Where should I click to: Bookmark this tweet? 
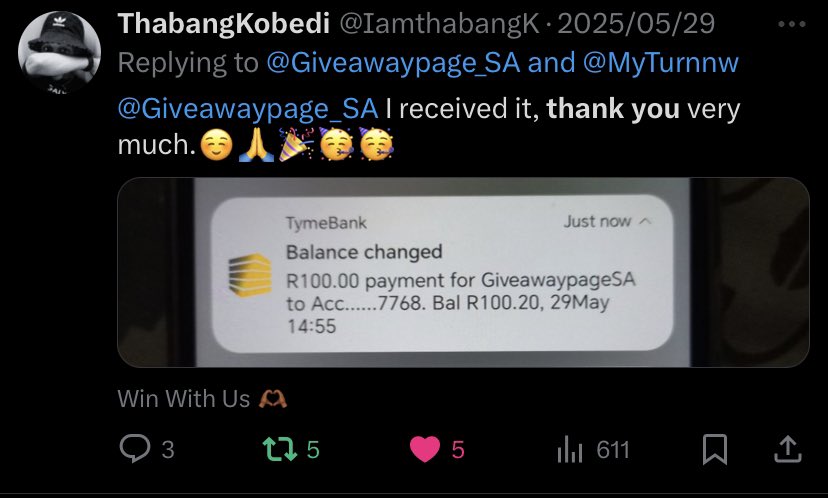pos(714,449)
